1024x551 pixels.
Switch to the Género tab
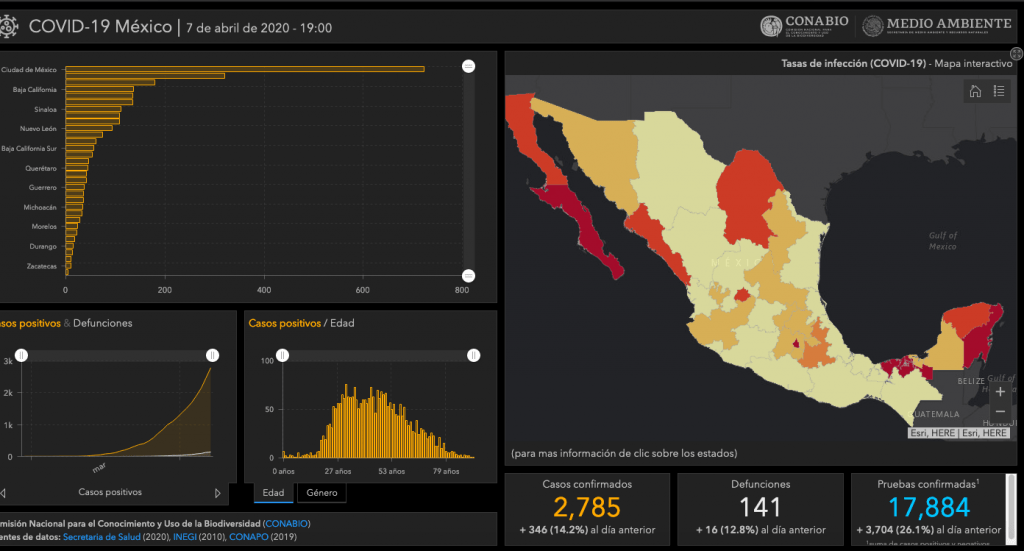coord(321,493)
